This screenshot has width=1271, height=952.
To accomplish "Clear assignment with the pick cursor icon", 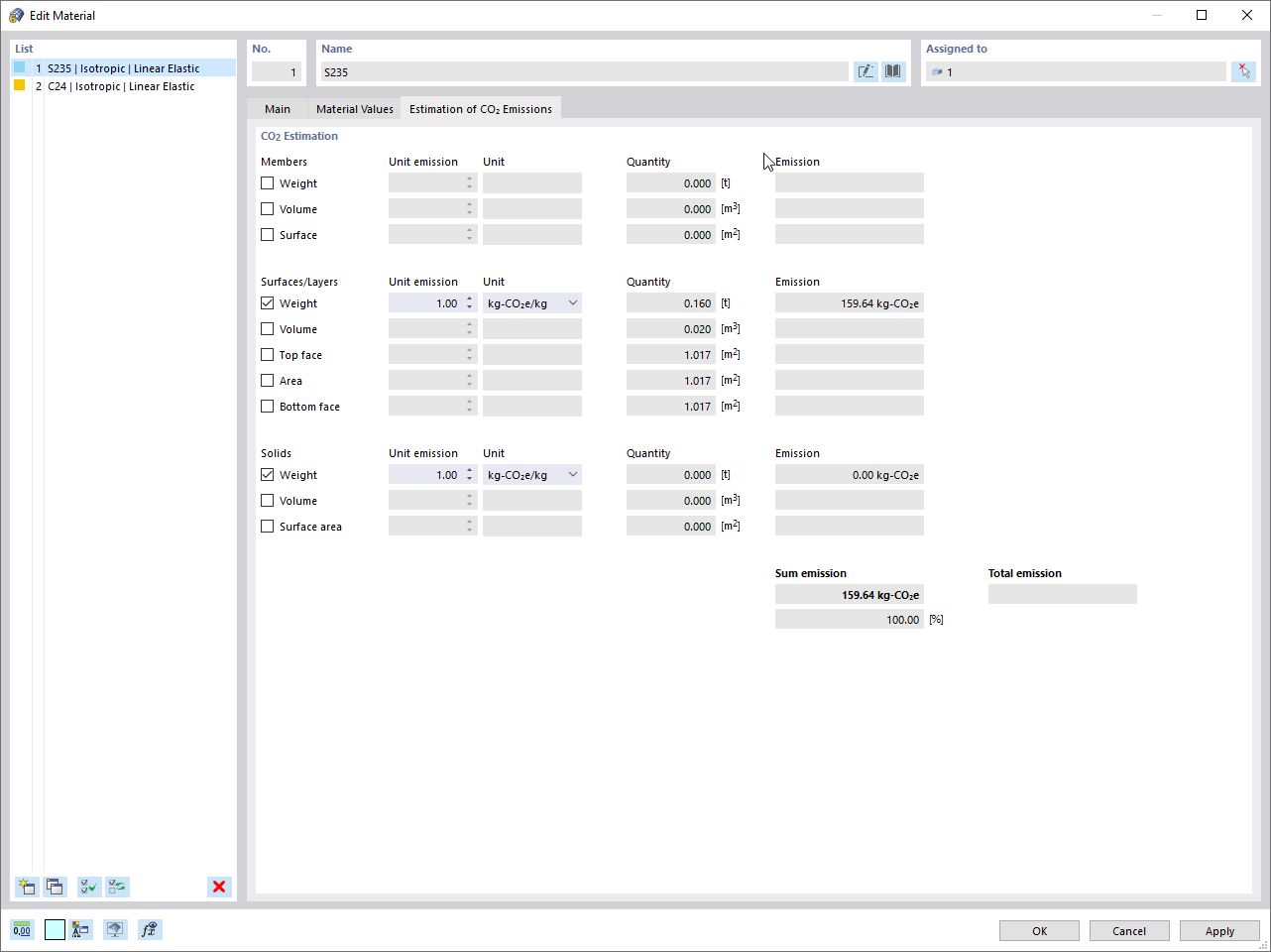I will pyautogui.click(x=1243, y=71).
